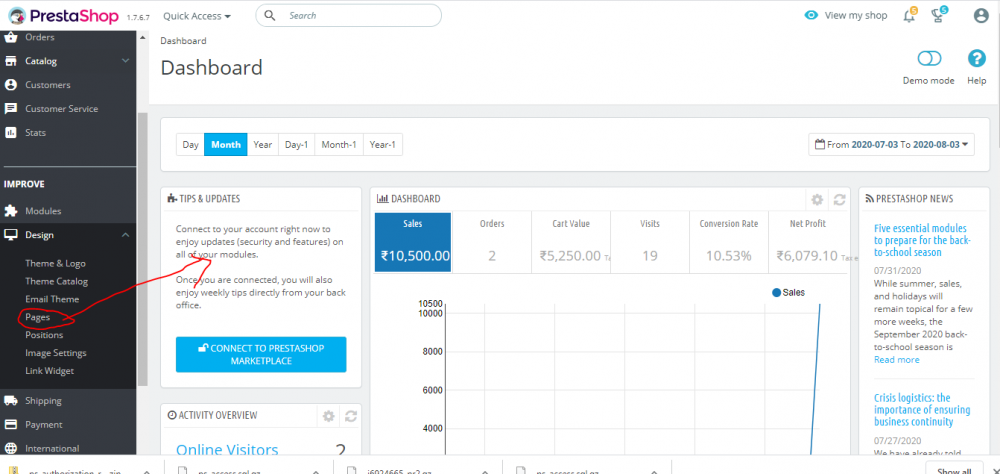Select the Visits KPI tile
Viewport: 1000px width, 474px height.
(650, 242)
